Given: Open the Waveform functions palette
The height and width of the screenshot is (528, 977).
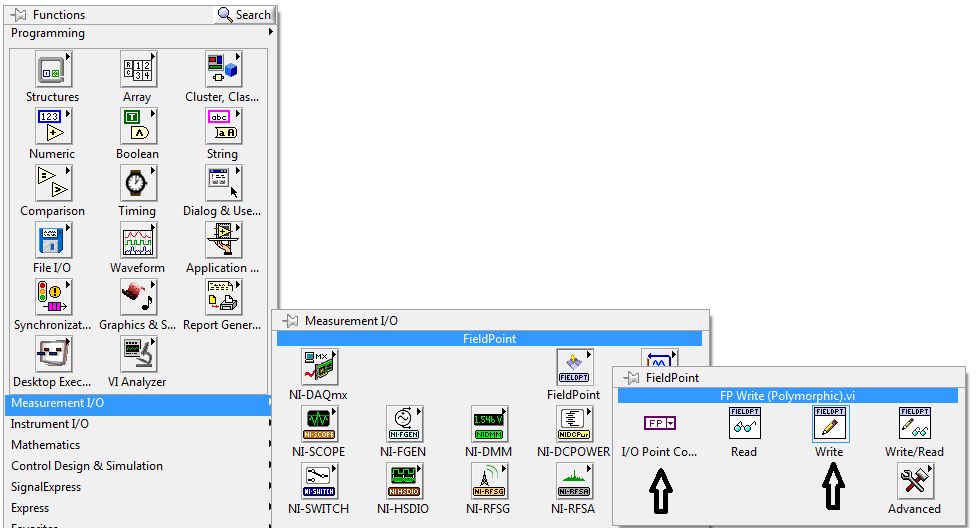Looking at the screenshot, I should (x=138, y=241).
